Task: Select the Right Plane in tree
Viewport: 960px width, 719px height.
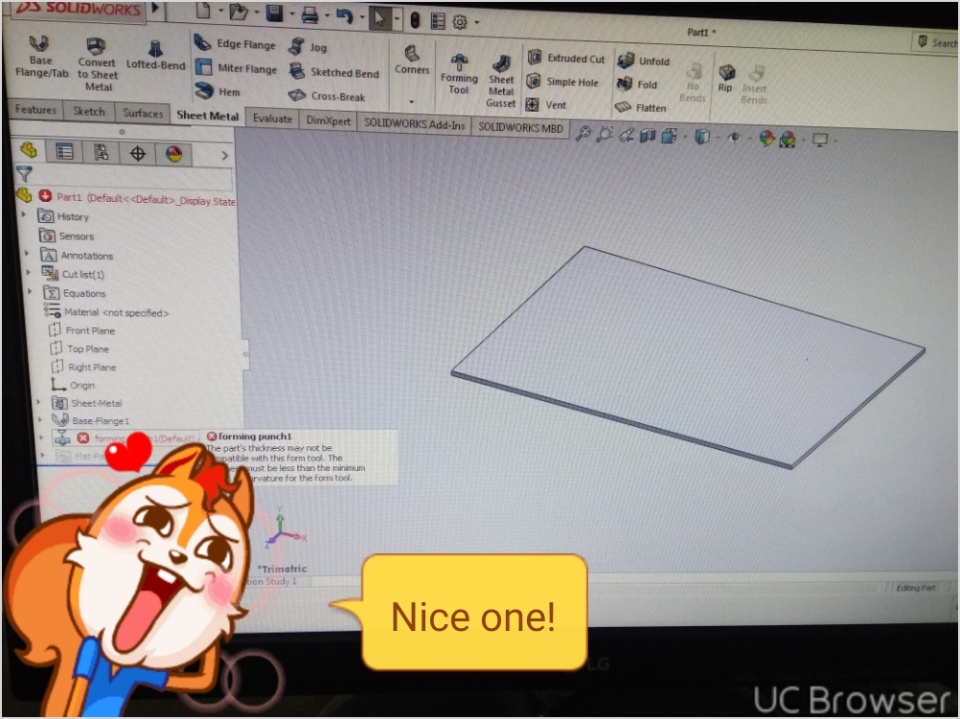Action: (x=84, y=367)
